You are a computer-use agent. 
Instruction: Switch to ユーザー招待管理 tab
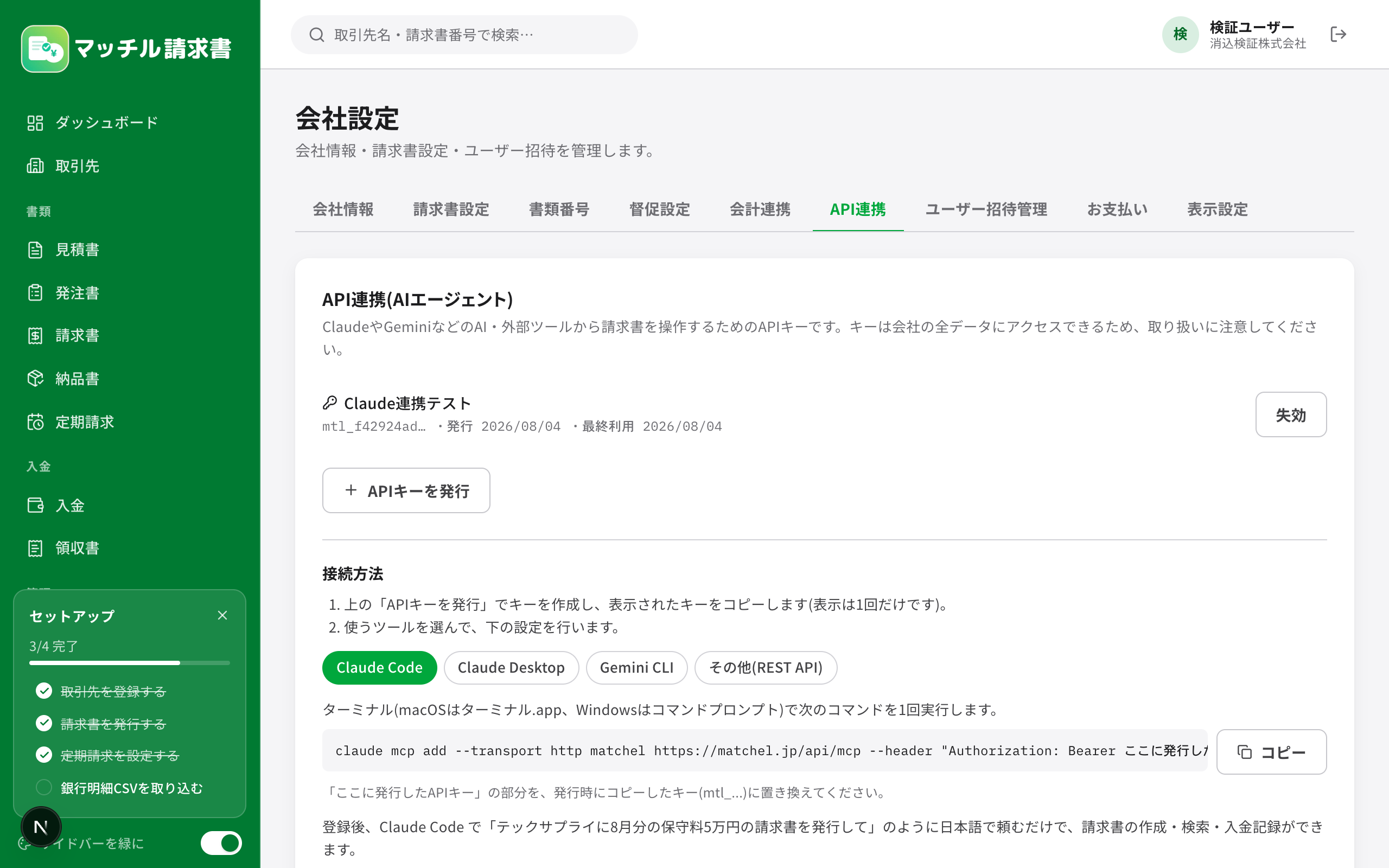point(986,209)
